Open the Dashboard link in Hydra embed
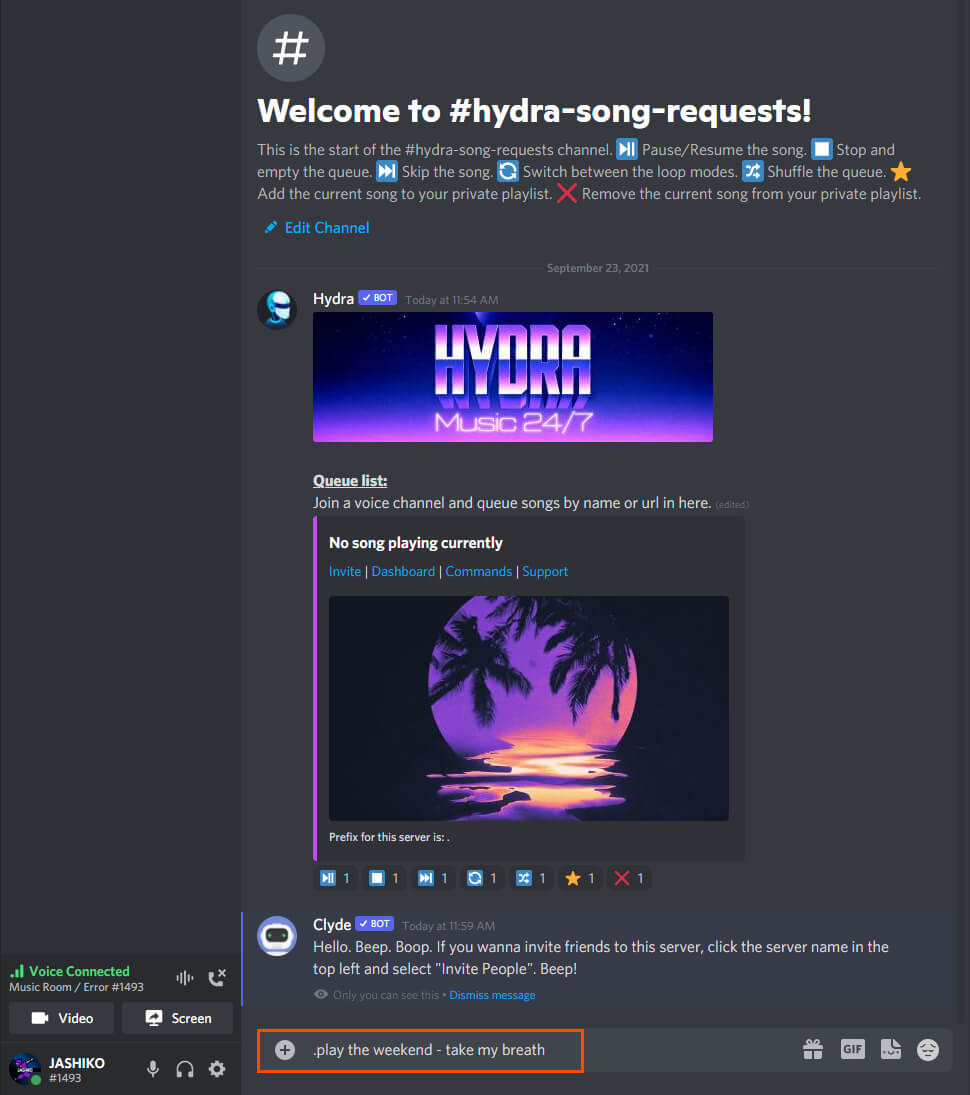970x1095 pixels. pos(403,571)
